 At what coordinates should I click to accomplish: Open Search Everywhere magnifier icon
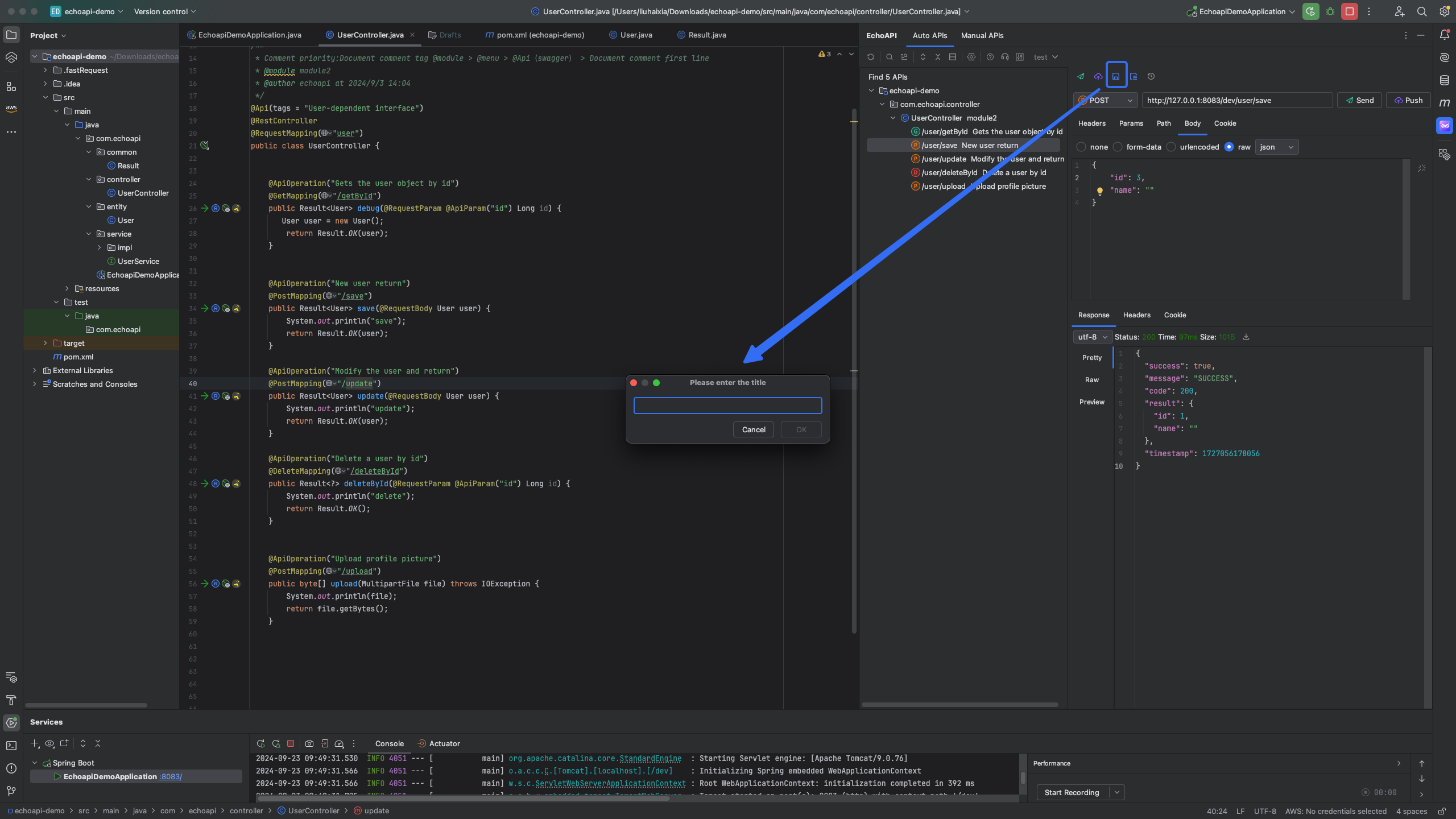point(1422,11)
